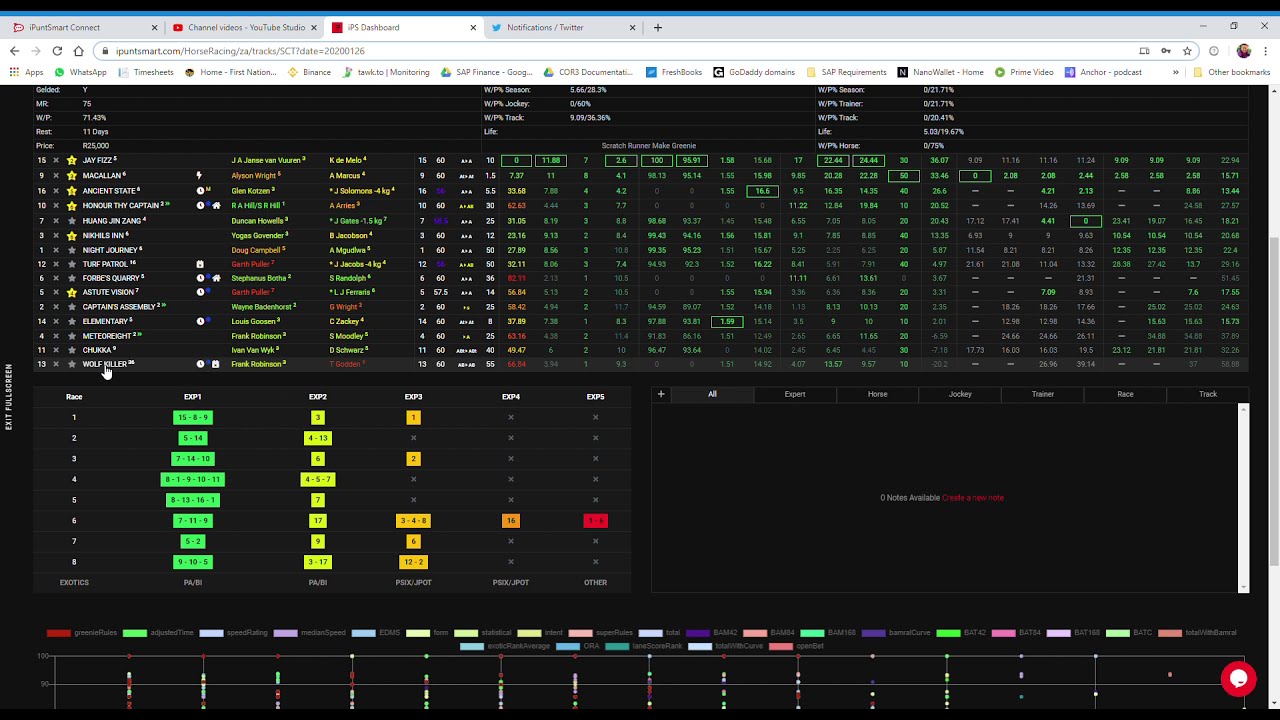The width and height of the screenshot is (1280, 720).
Task: Scratch runner NIKHILS INN with its X icon
Action: 56,236
